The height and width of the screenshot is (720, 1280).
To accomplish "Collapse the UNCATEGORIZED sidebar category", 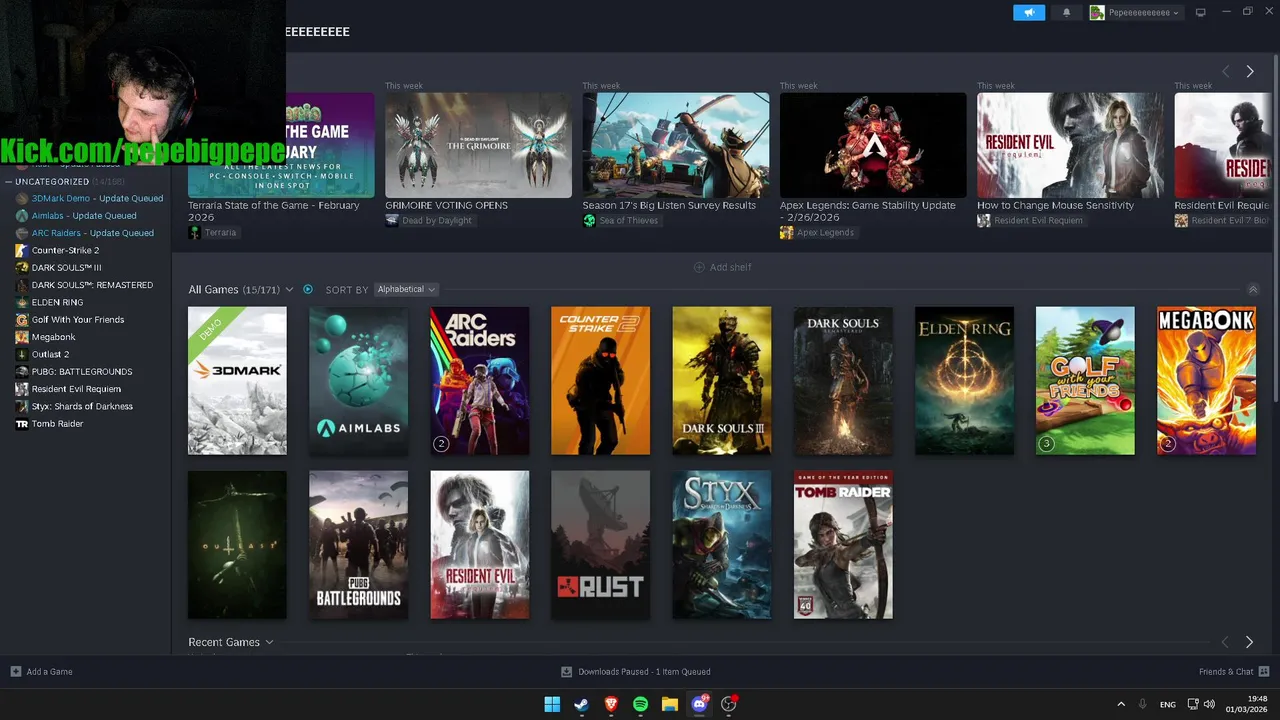I will tap(9, 182).
